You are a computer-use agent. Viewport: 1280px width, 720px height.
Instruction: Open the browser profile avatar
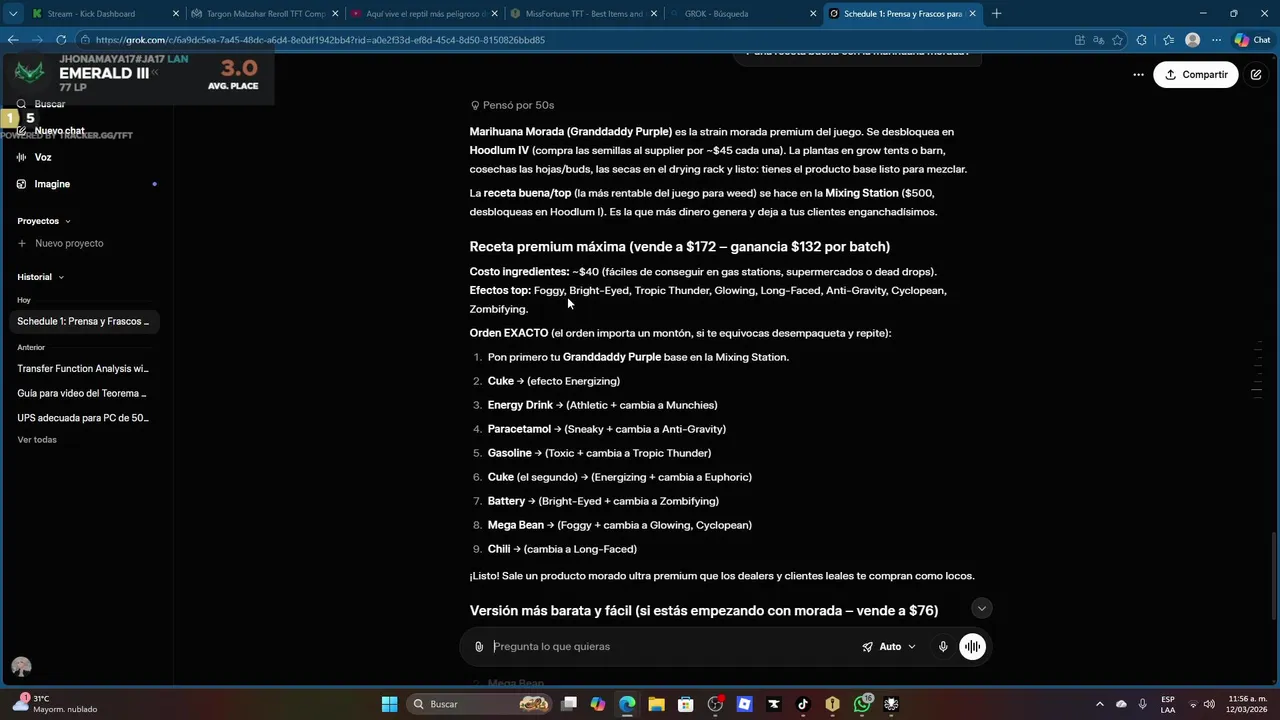tap(1192, 40)
